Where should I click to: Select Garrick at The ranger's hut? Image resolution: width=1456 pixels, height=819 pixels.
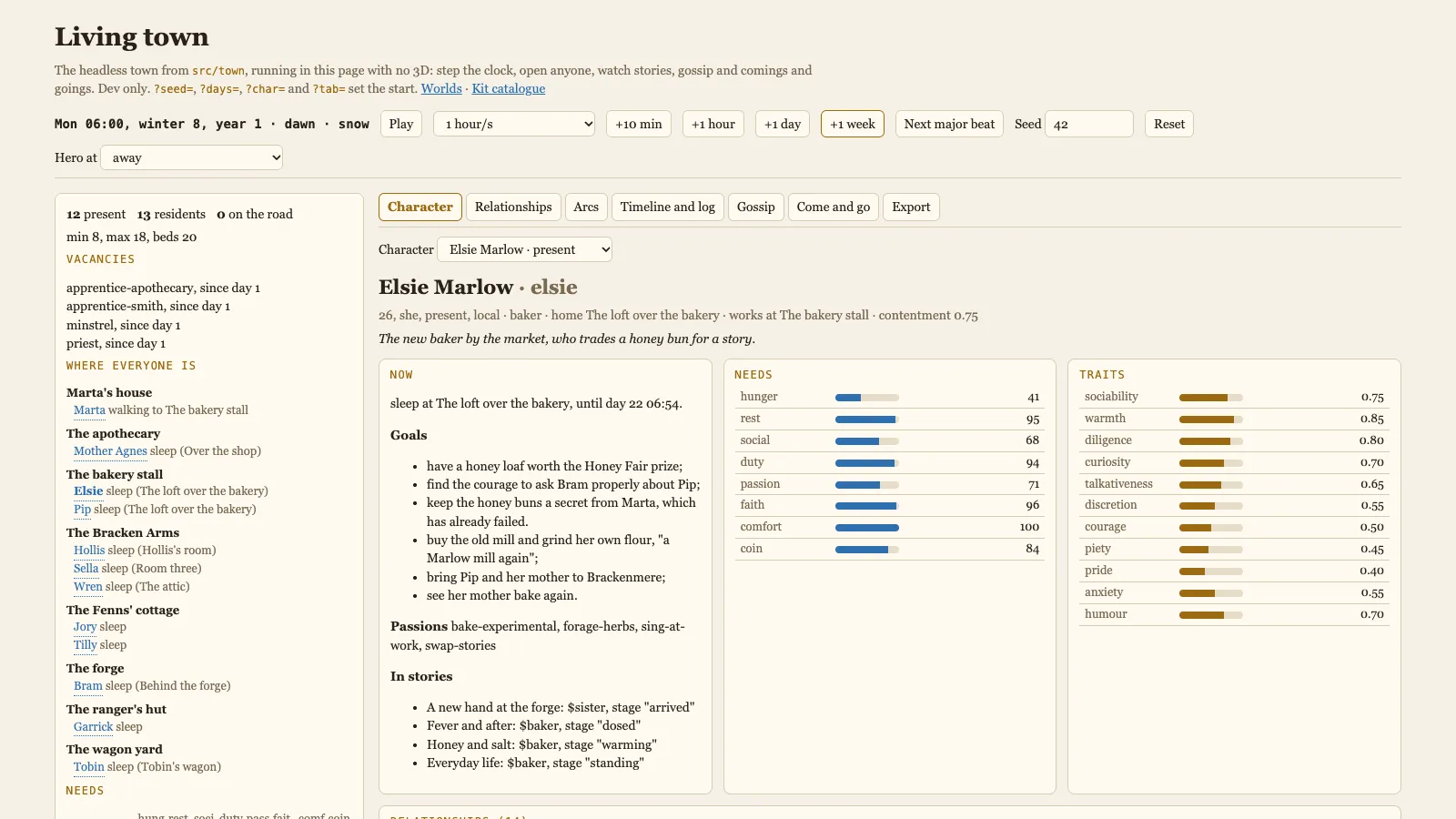pos(94,727)
